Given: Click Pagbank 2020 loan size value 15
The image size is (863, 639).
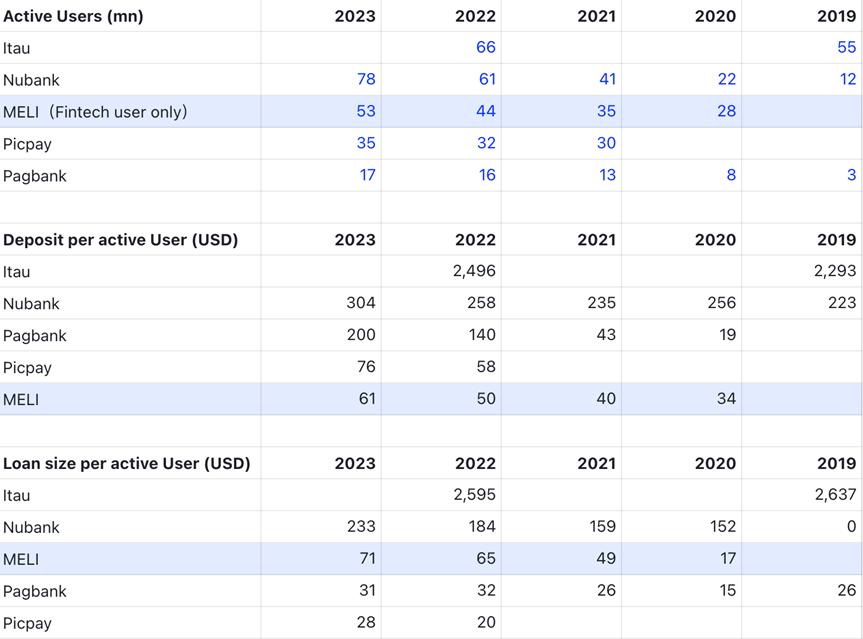Looking at the screenshot, I should click(x=728, y=590).
